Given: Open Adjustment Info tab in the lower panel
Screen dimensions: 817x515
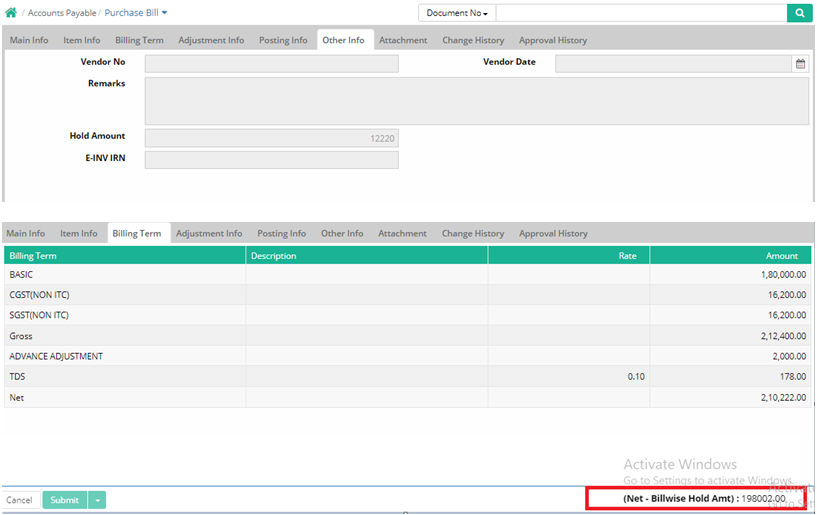Looking at the screenshot, I should pos(209,233).
